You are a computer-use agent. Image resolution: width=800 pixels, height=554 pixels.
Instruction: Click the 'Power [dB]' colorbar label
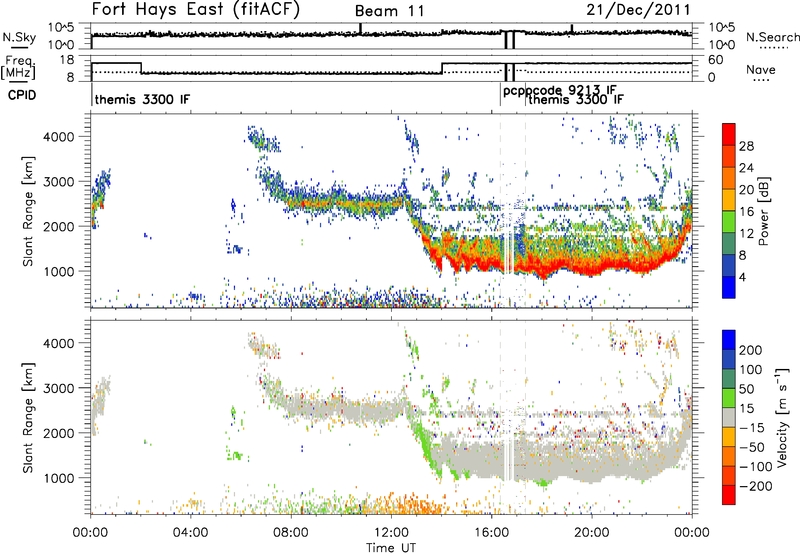pyautogui.click(x=764, y=211)
